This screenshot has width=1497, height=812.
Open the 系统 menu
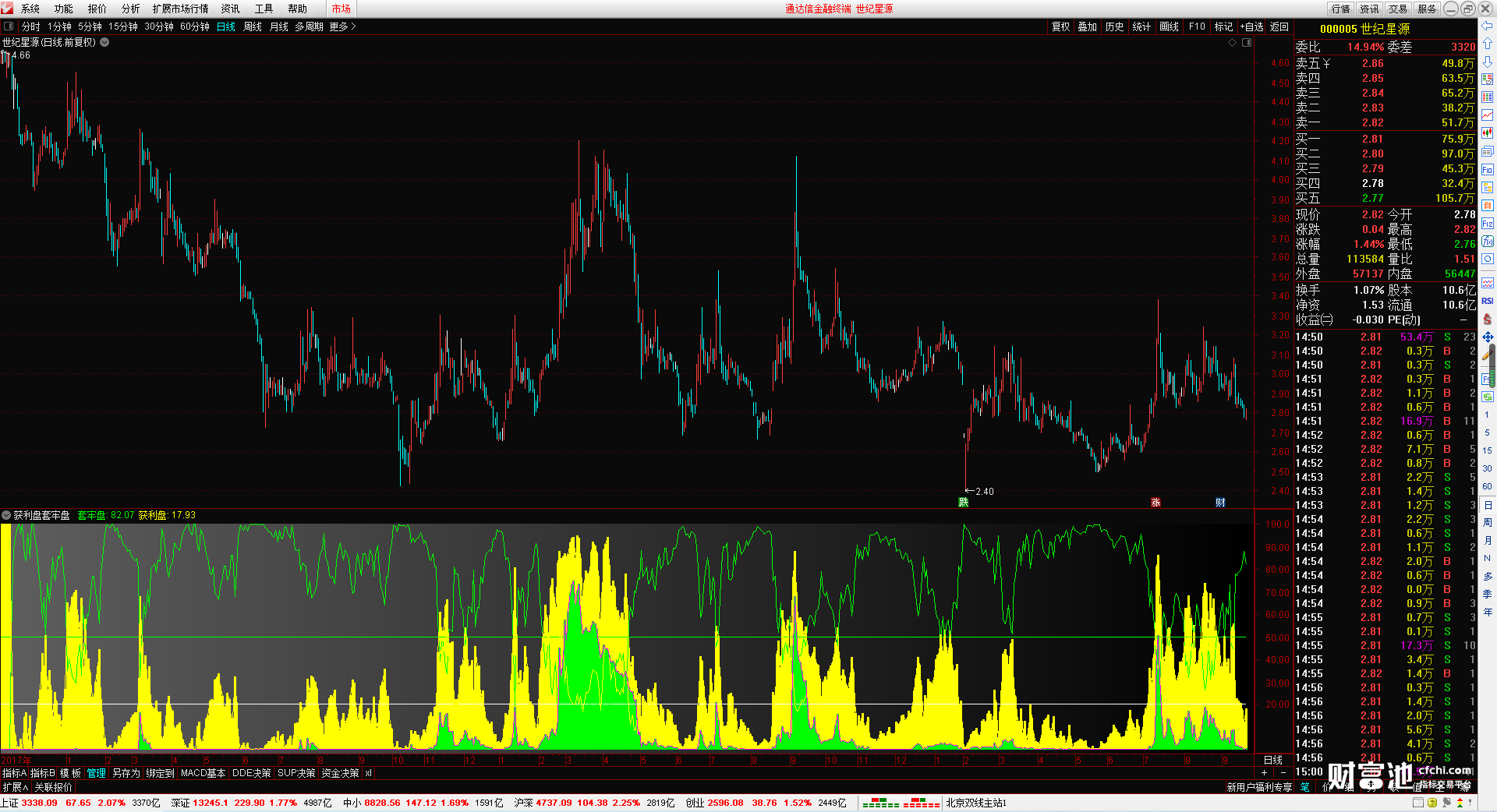[30, 9]
